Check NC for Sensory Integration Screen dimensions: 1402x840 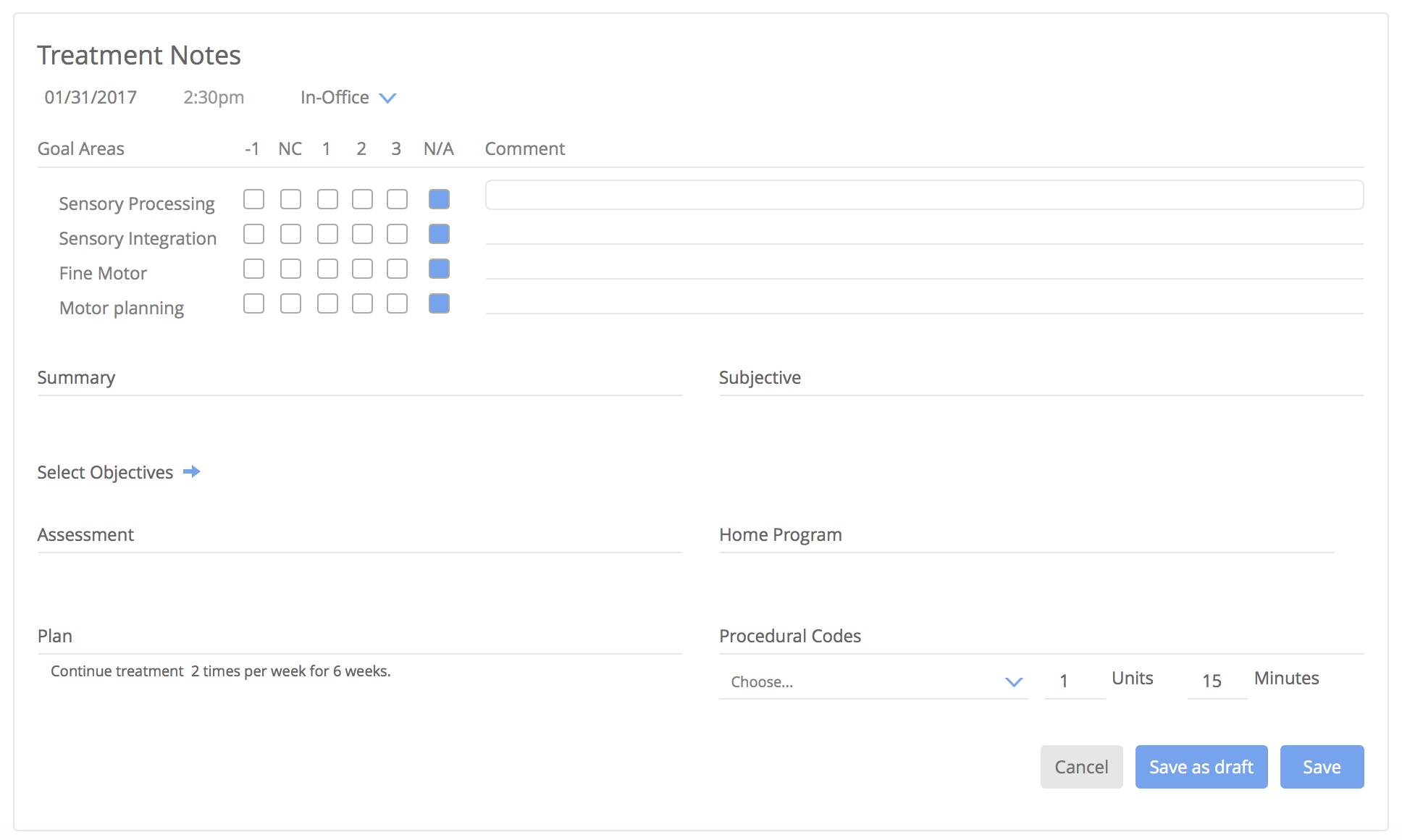290,234
